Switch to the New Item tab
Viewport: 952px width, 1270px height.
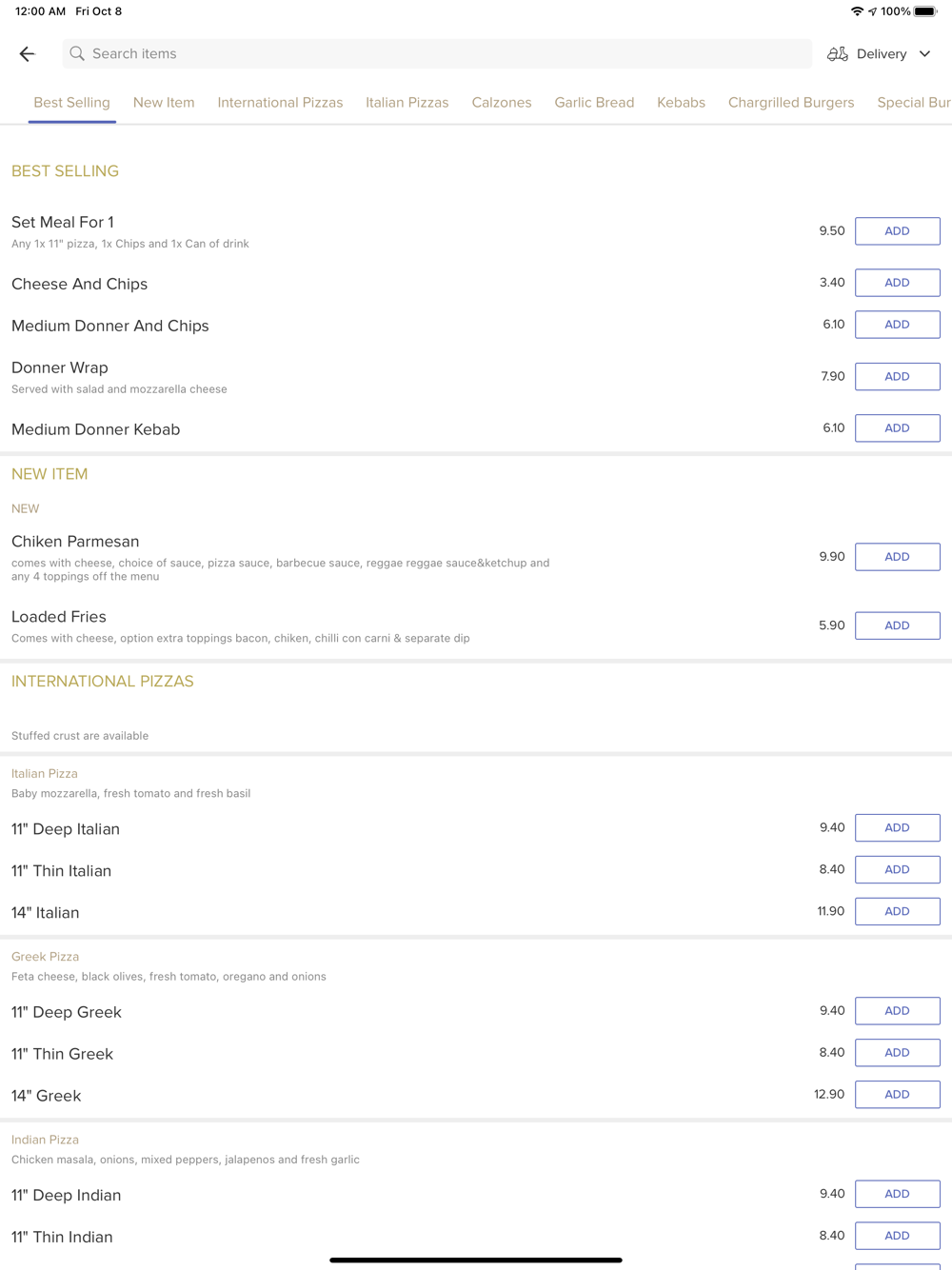click(164, 103)
